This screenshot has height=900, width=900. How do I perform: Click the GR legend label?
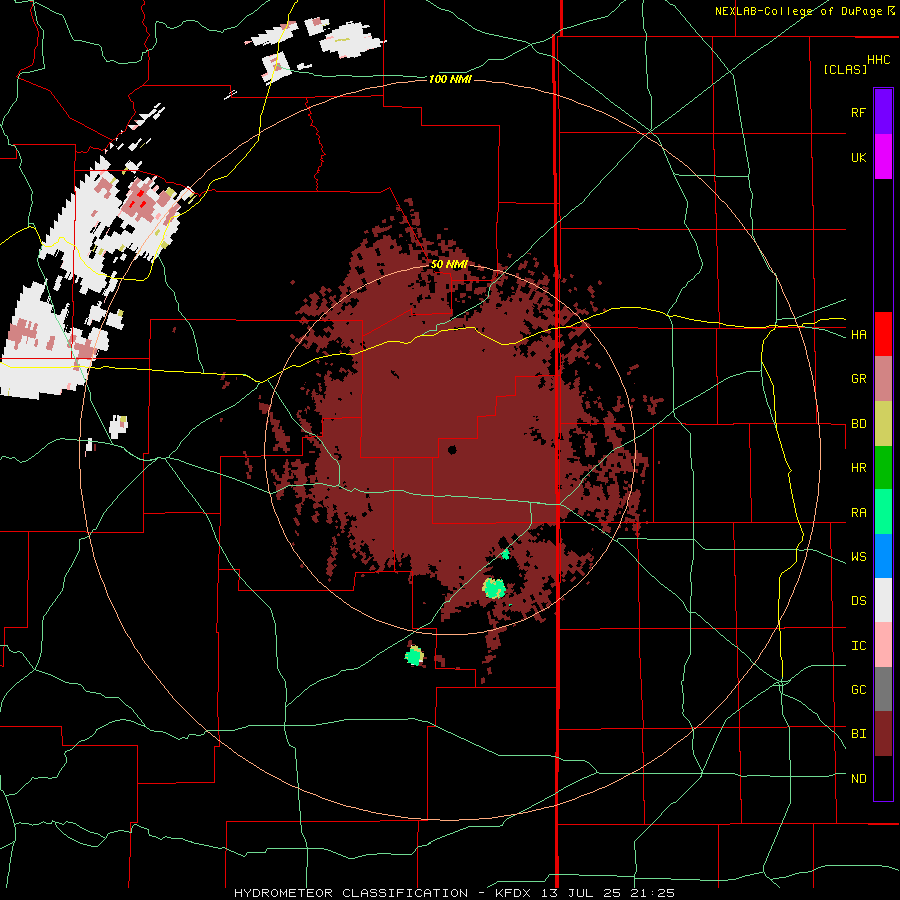click(858, 379)
